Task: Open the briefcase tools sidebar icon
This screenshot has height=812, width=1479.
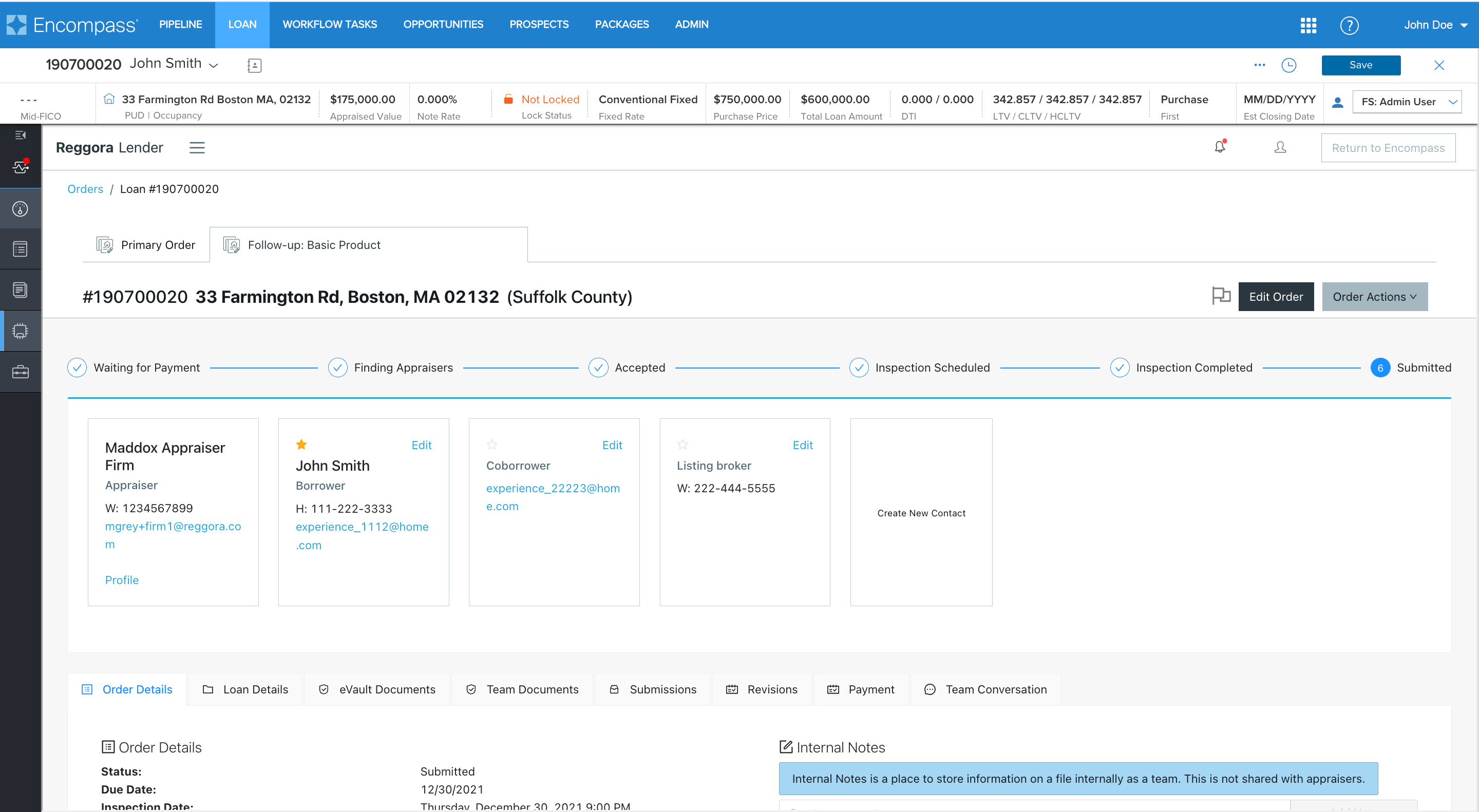Action: (x=20, y=371)
